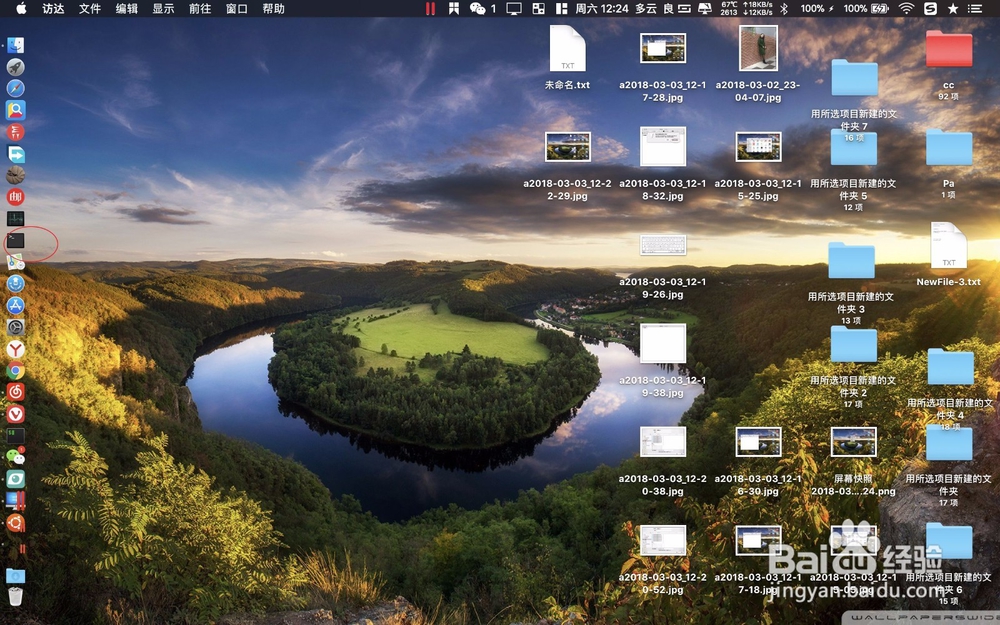The image size is (1000, 625).
Task: Launch Launchpad rocket icon in dock
Action: click(x=15, y=67)
